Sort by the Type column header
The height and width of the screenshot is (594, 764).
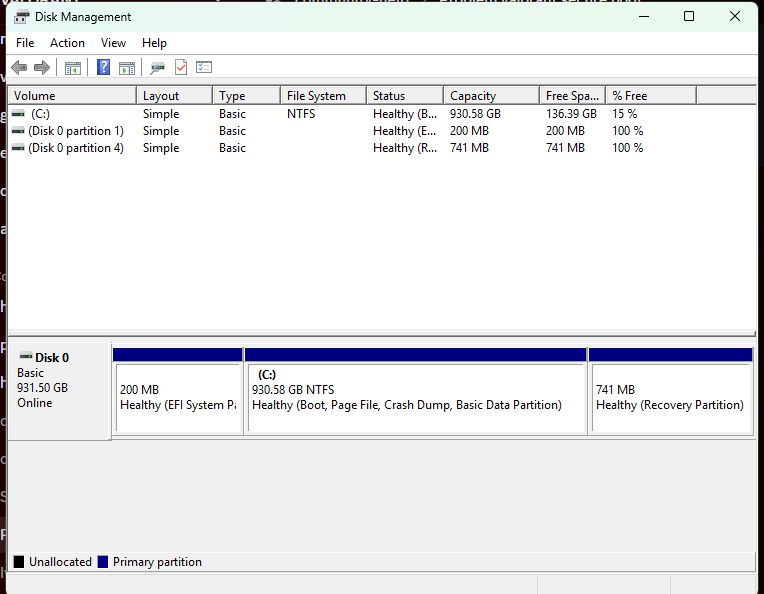click(247, 96)
